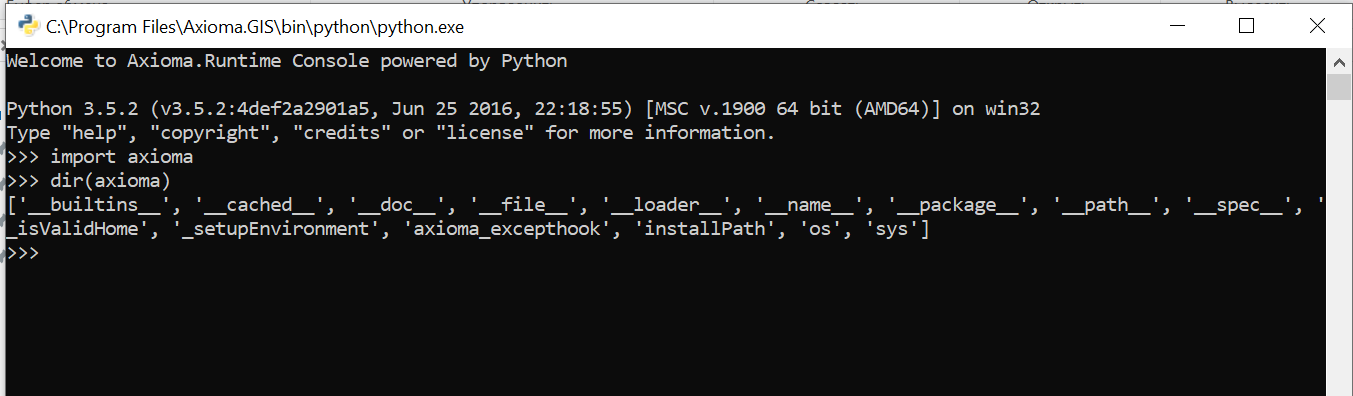Screen dimensions: 1353x396
Task: Click the Python 3.5.2 version line
Action: click(523, 109)
